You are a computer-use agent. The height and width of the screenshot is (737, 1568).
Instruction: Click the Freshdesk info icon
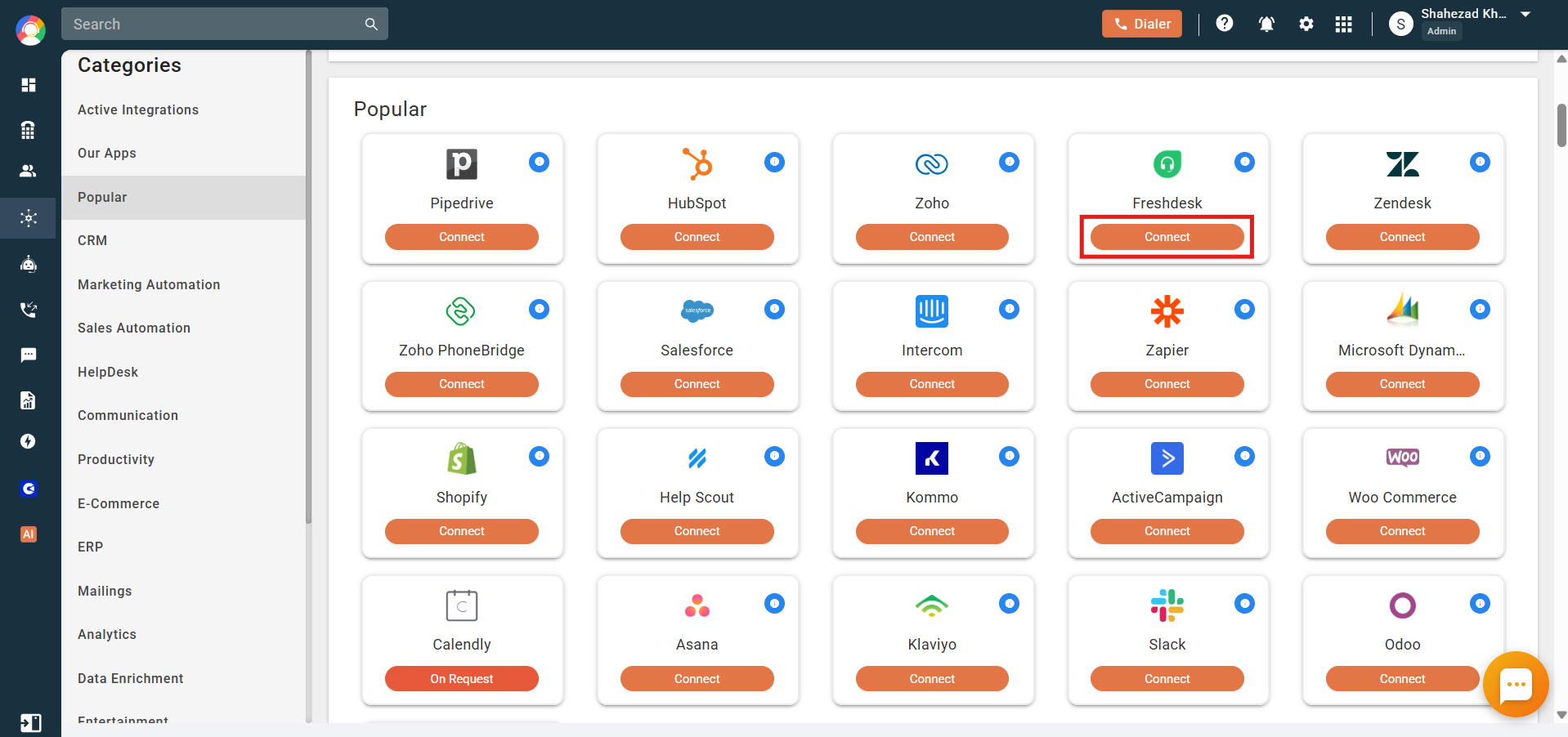tap(1245, 162)
